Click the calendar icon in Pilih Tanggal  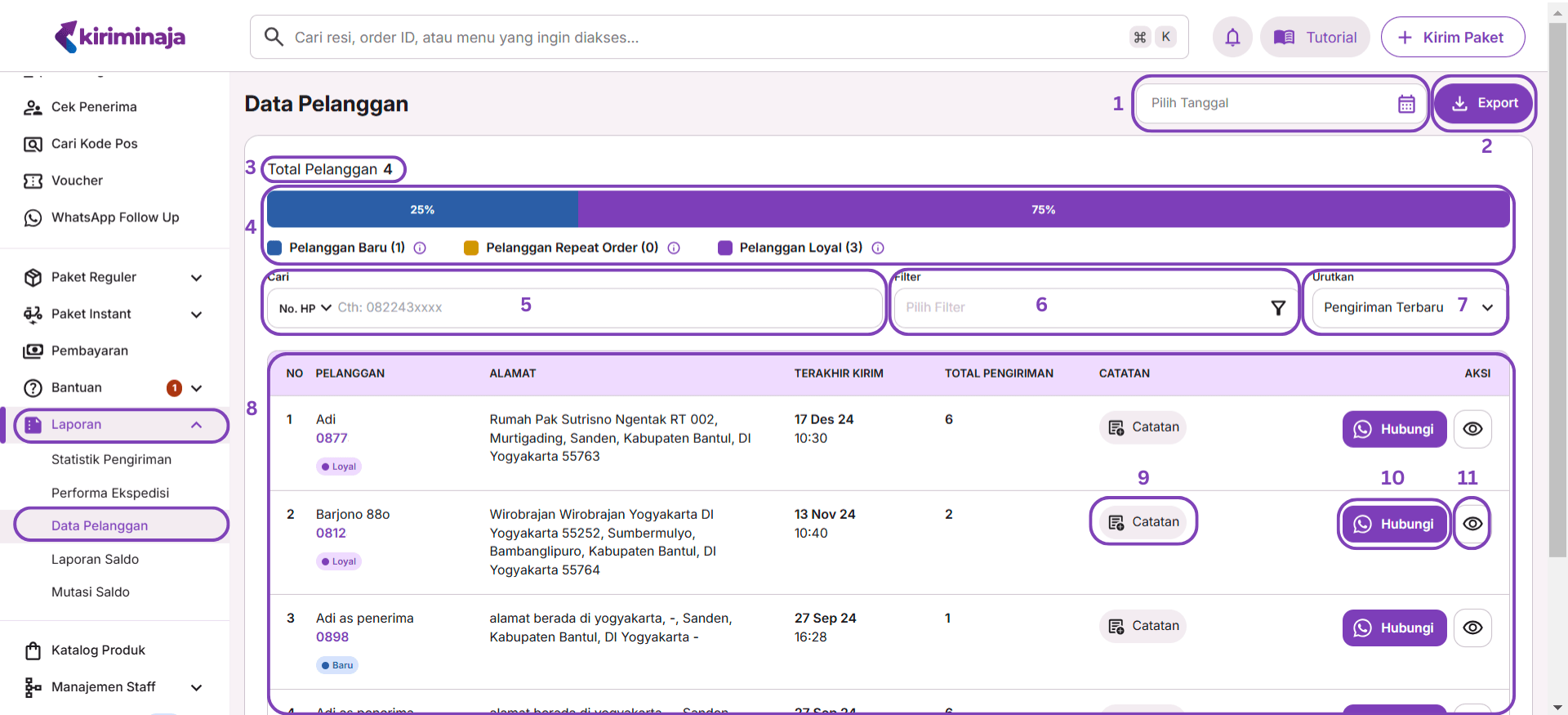pos(1405,104)
